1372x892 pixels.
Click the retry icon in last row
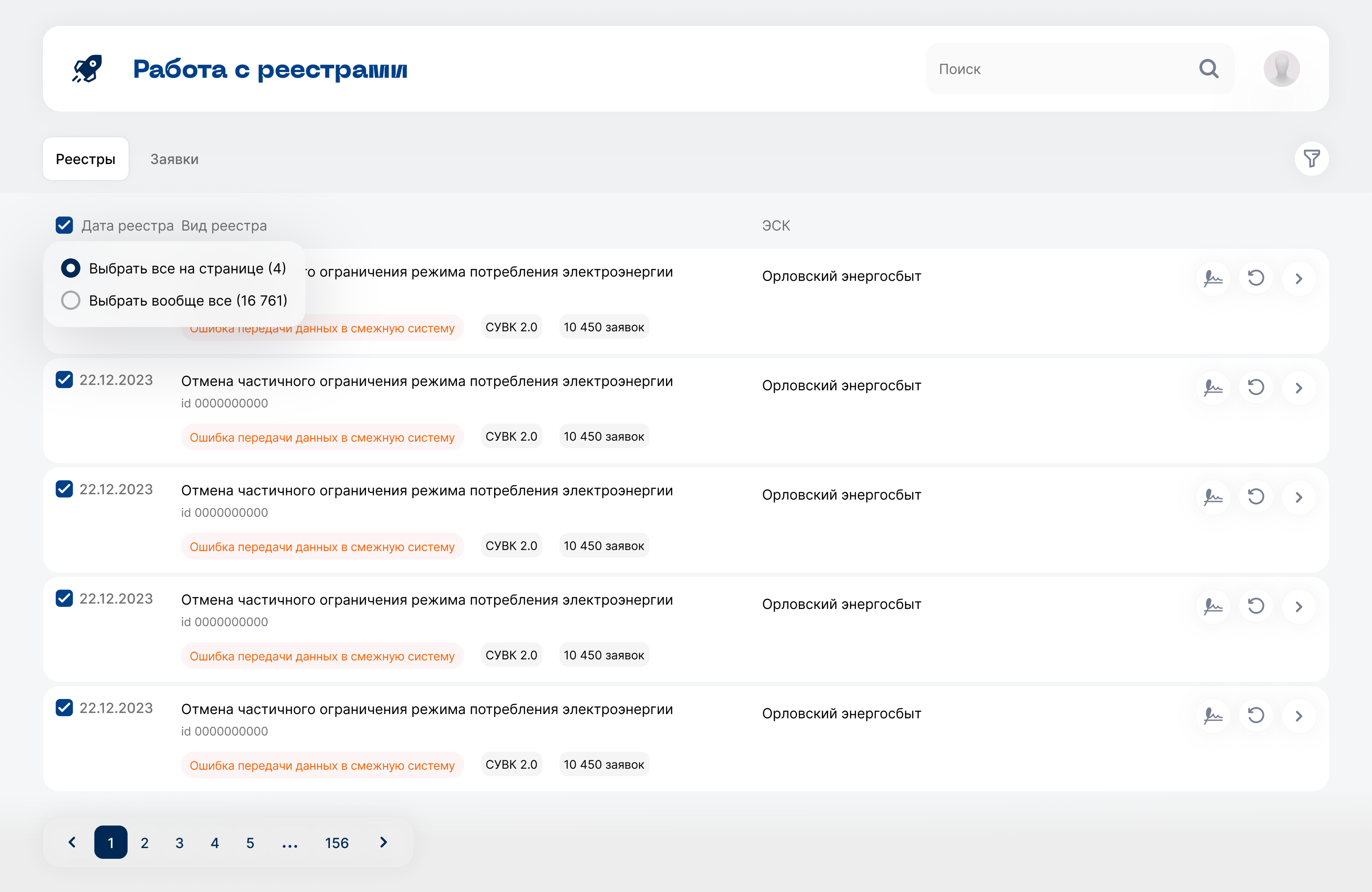pos(1255,715)
